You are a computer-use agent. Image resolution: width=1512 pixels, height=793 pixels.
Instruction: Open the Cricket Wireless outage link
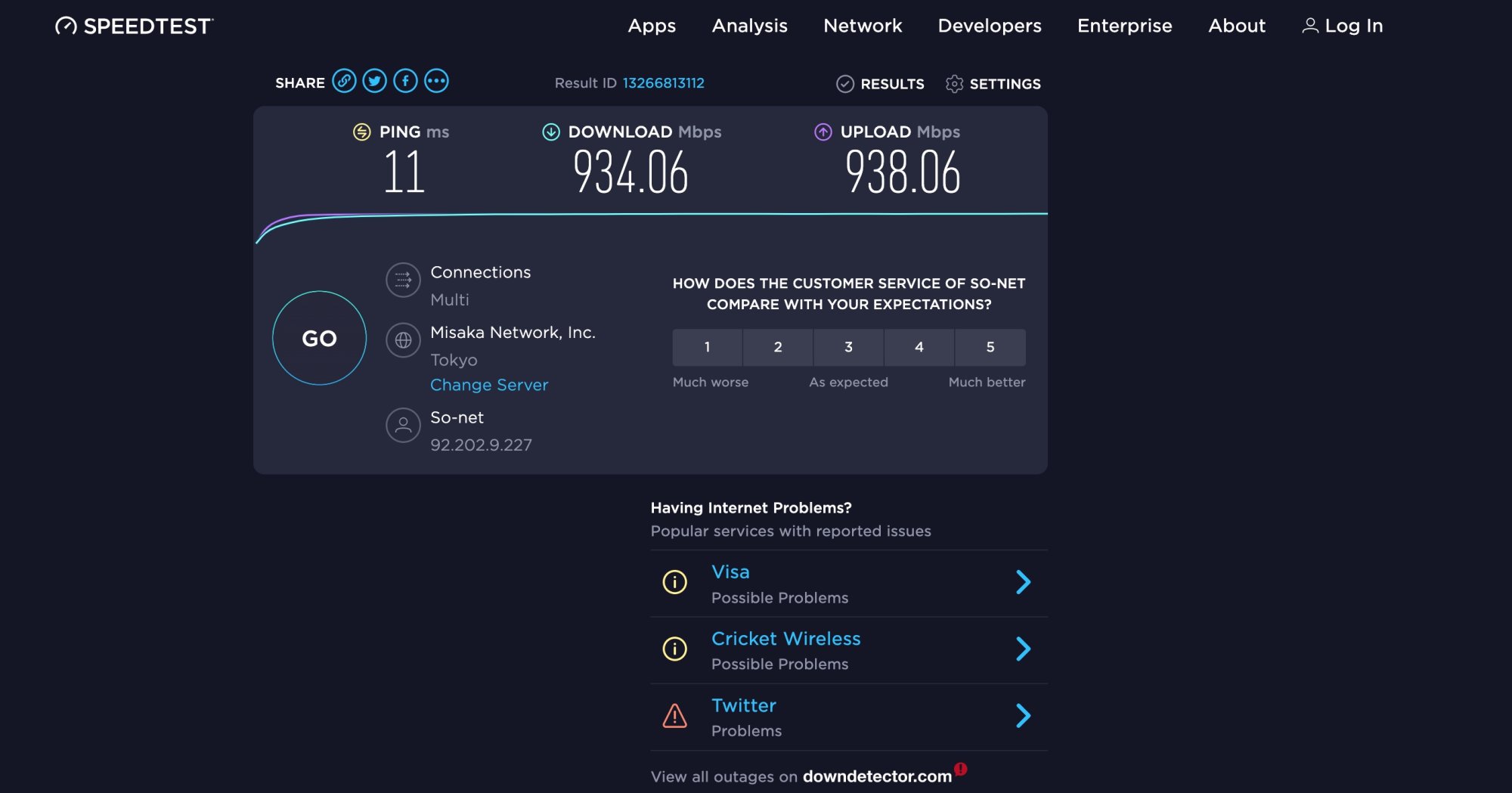(x=785, y=639)
